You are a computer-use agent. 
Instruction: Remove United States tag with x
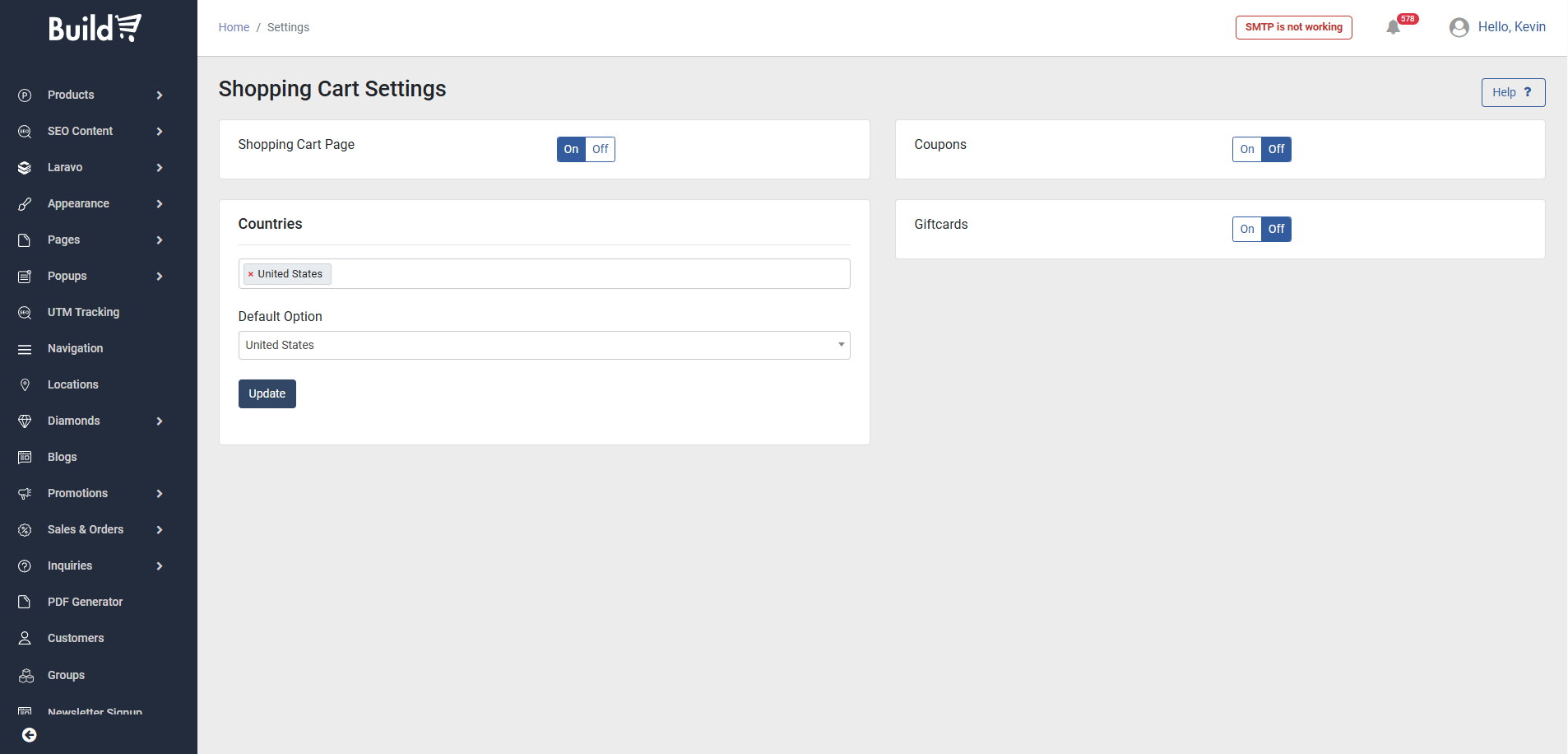tap(251, 274)
